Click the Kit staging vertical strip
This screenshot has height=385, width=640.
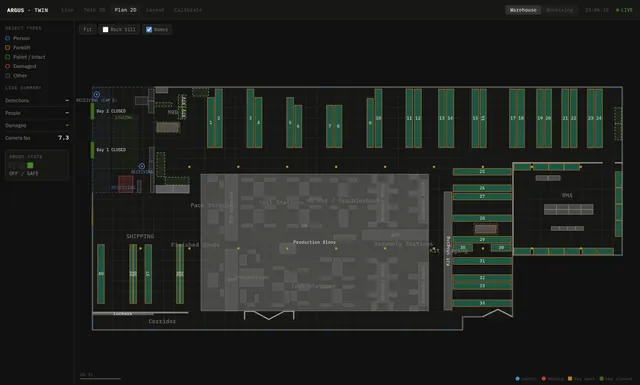pos(448,251)
